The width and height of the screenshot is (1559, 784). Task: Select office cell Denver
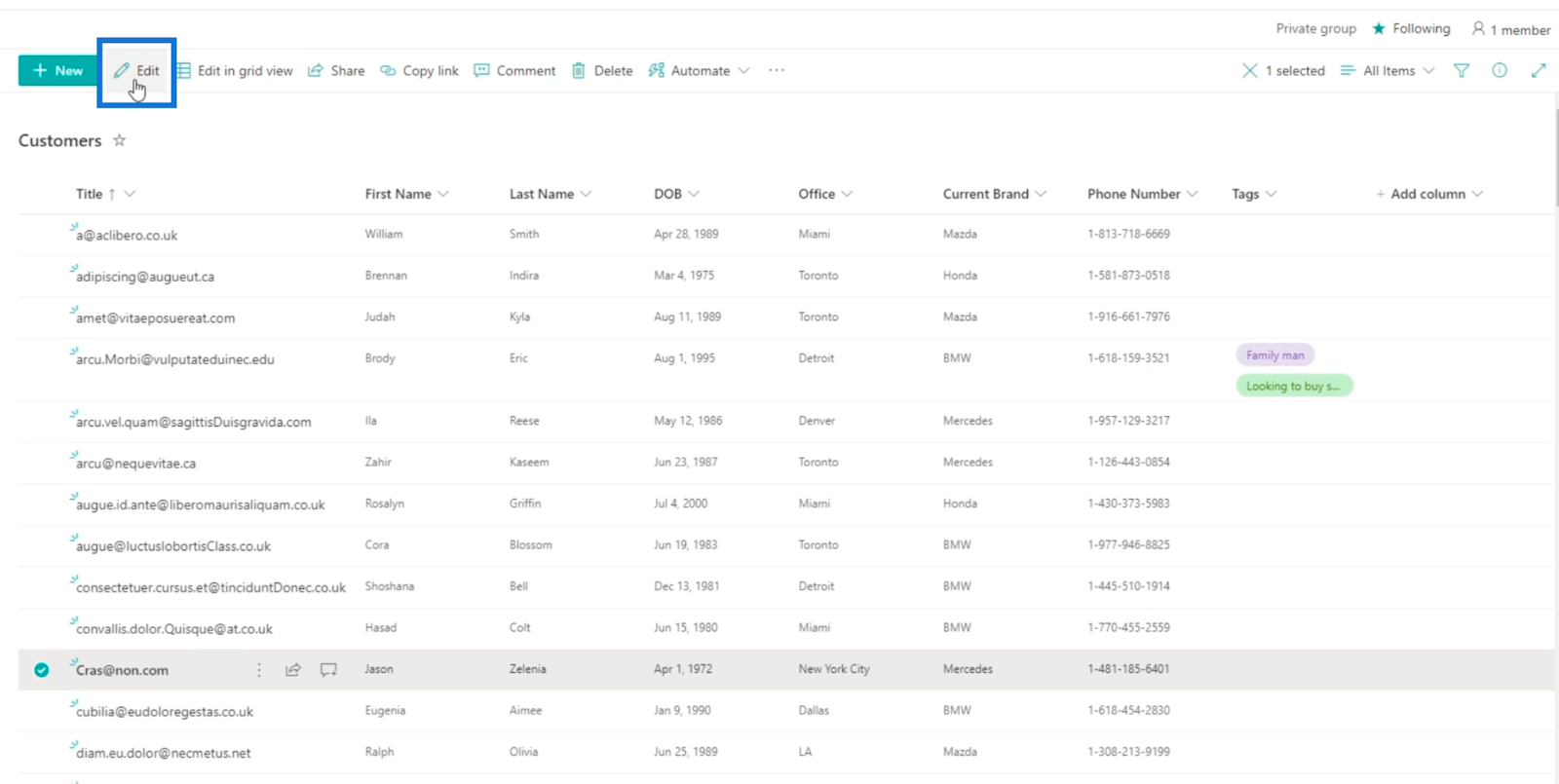click(817, 421)
